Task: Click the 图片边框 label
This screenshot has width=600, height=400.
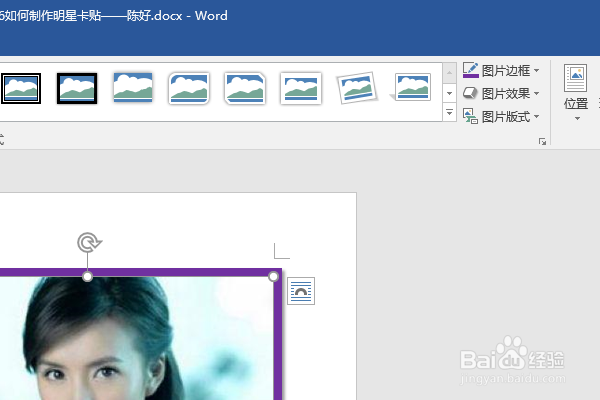Action: pos(506,71)
